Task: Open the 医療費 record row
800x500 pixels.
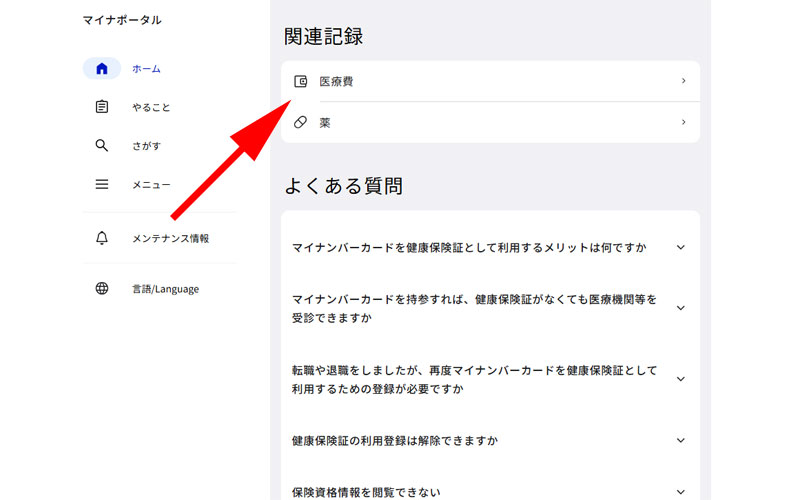Action: tap(490, 81)
